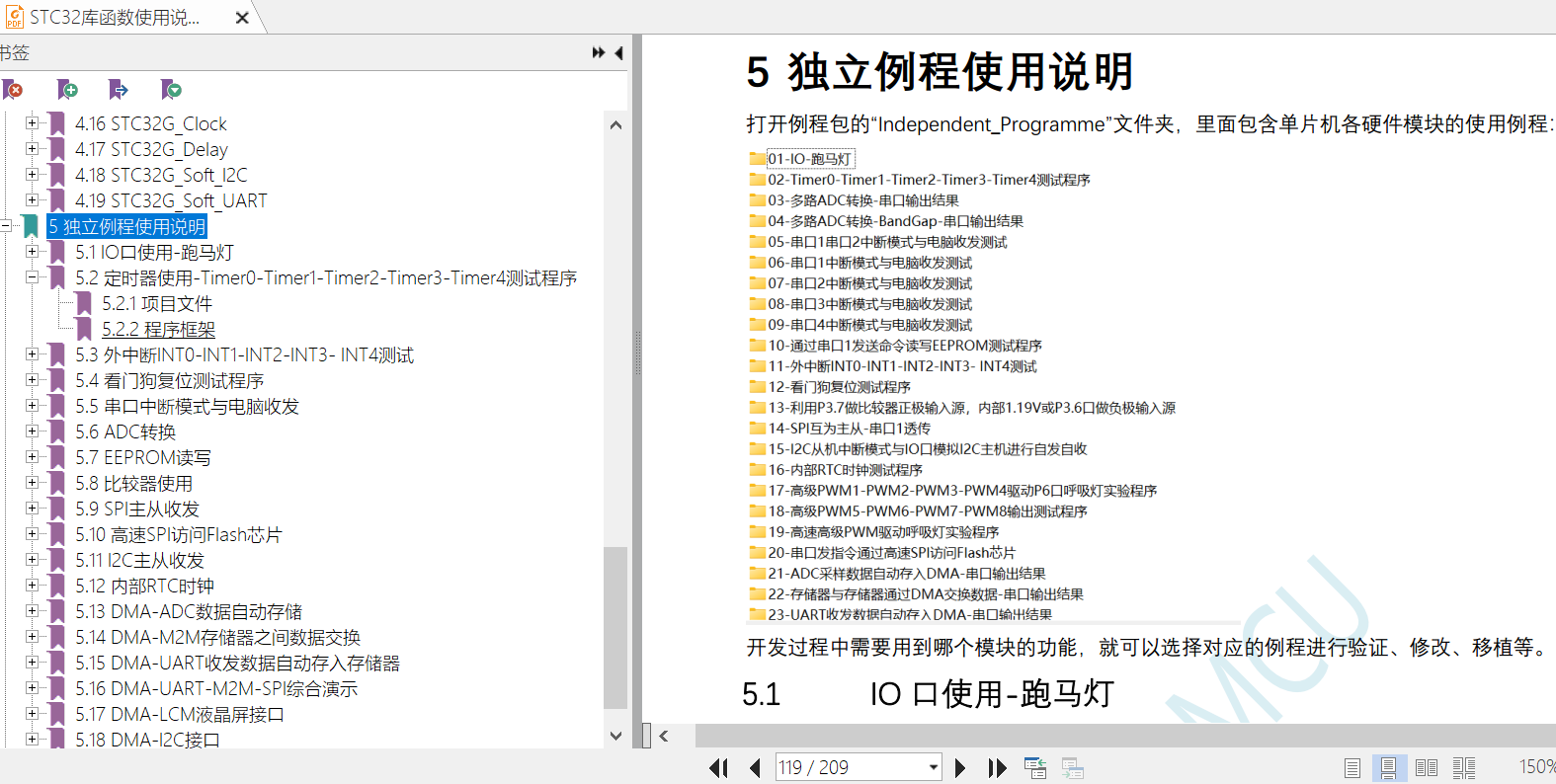
Task: Click the bookmarks panel scroll up arrow
Action: [615, 125]
